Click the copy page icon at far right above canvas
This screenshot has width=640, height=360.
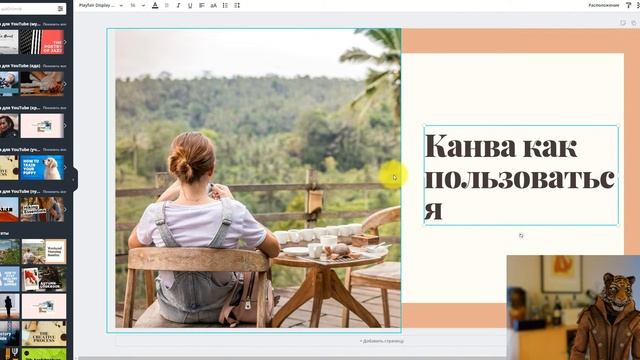[x=634, y=23]
